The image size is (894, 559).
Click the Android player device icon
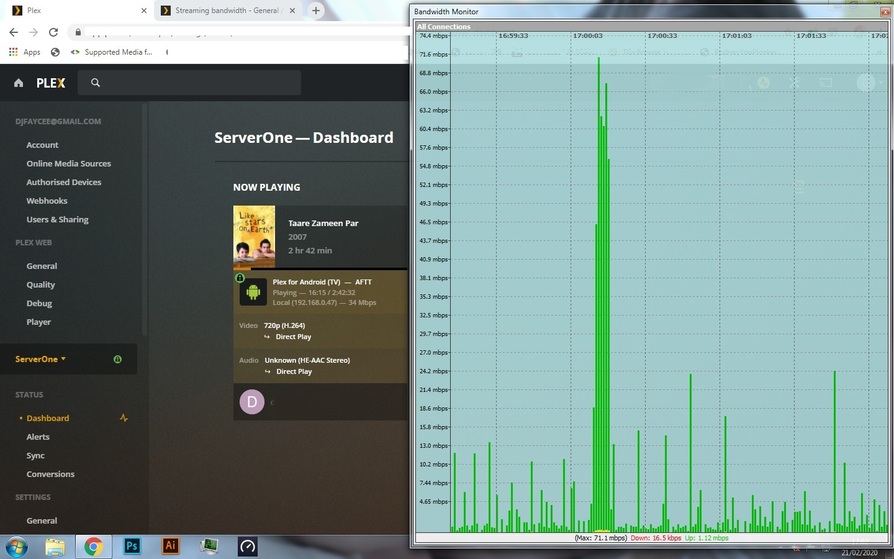click(253, 292)
